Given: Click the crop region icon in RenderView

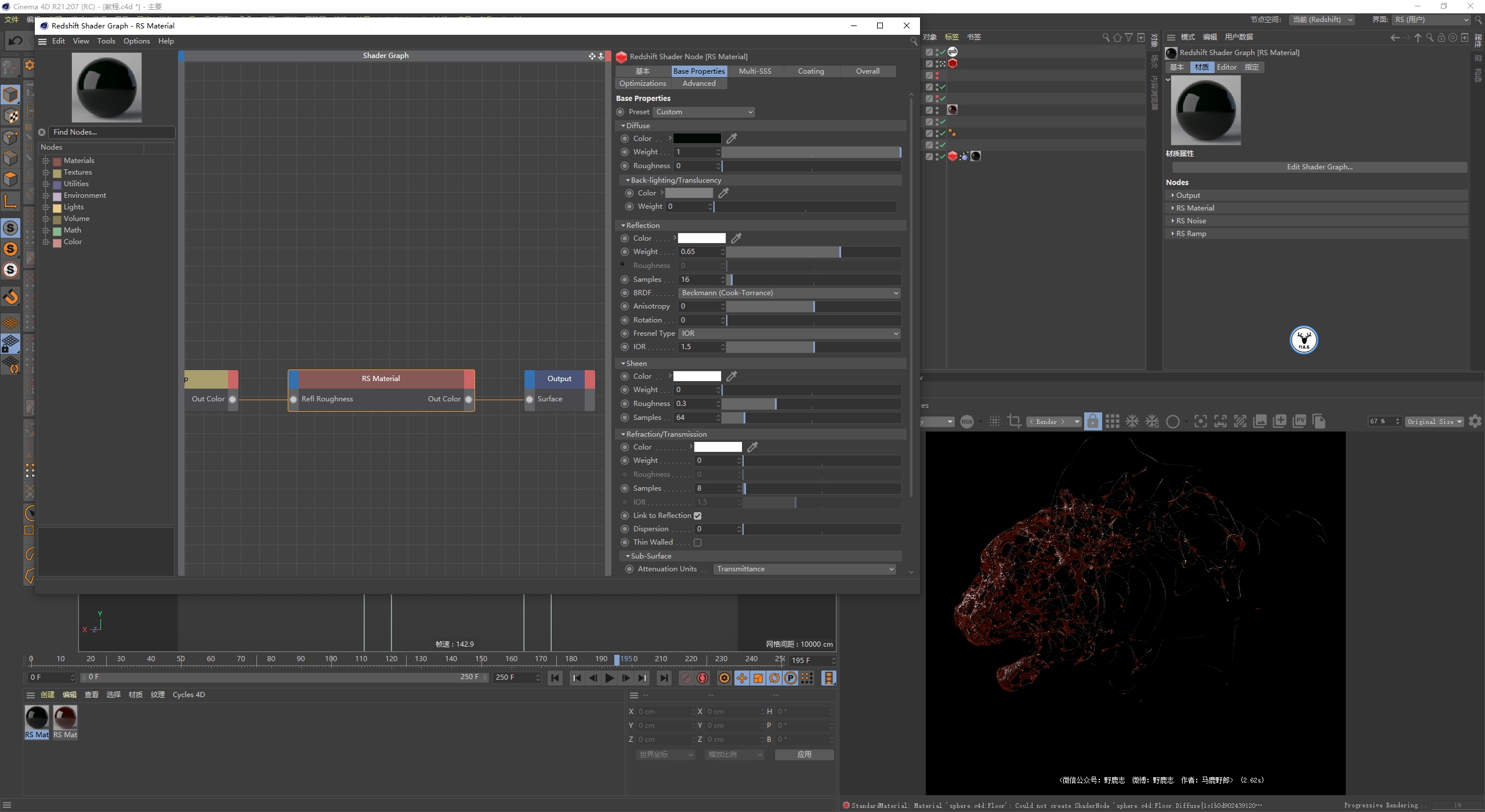Looking at the screenshot, I should pos(1014,422).
